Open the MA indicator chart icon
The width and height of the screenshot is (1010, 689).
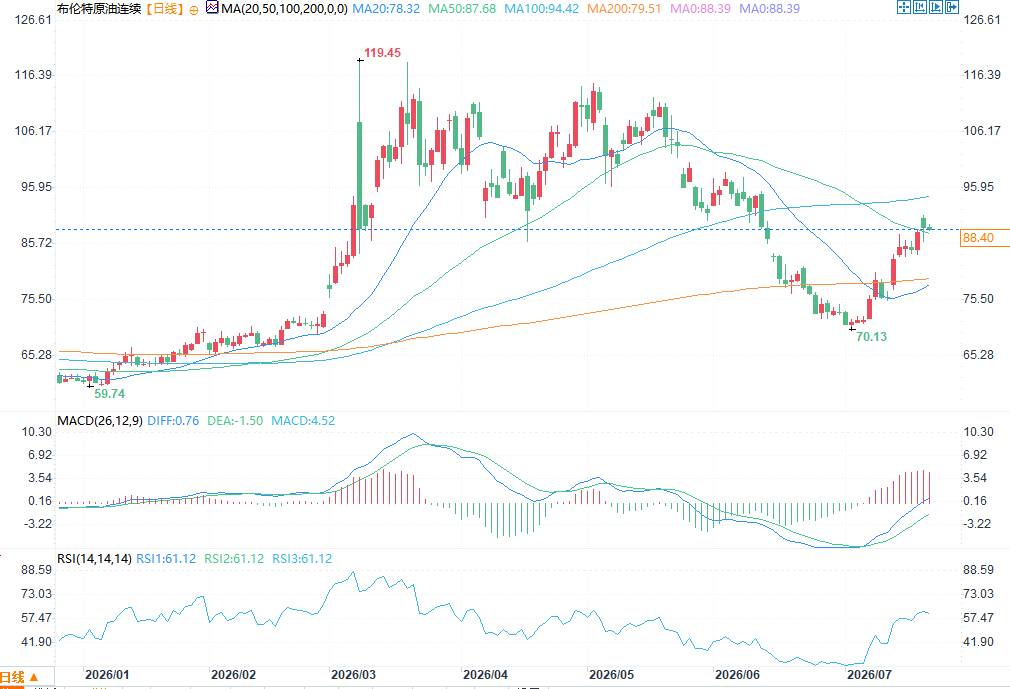[212, 8]
